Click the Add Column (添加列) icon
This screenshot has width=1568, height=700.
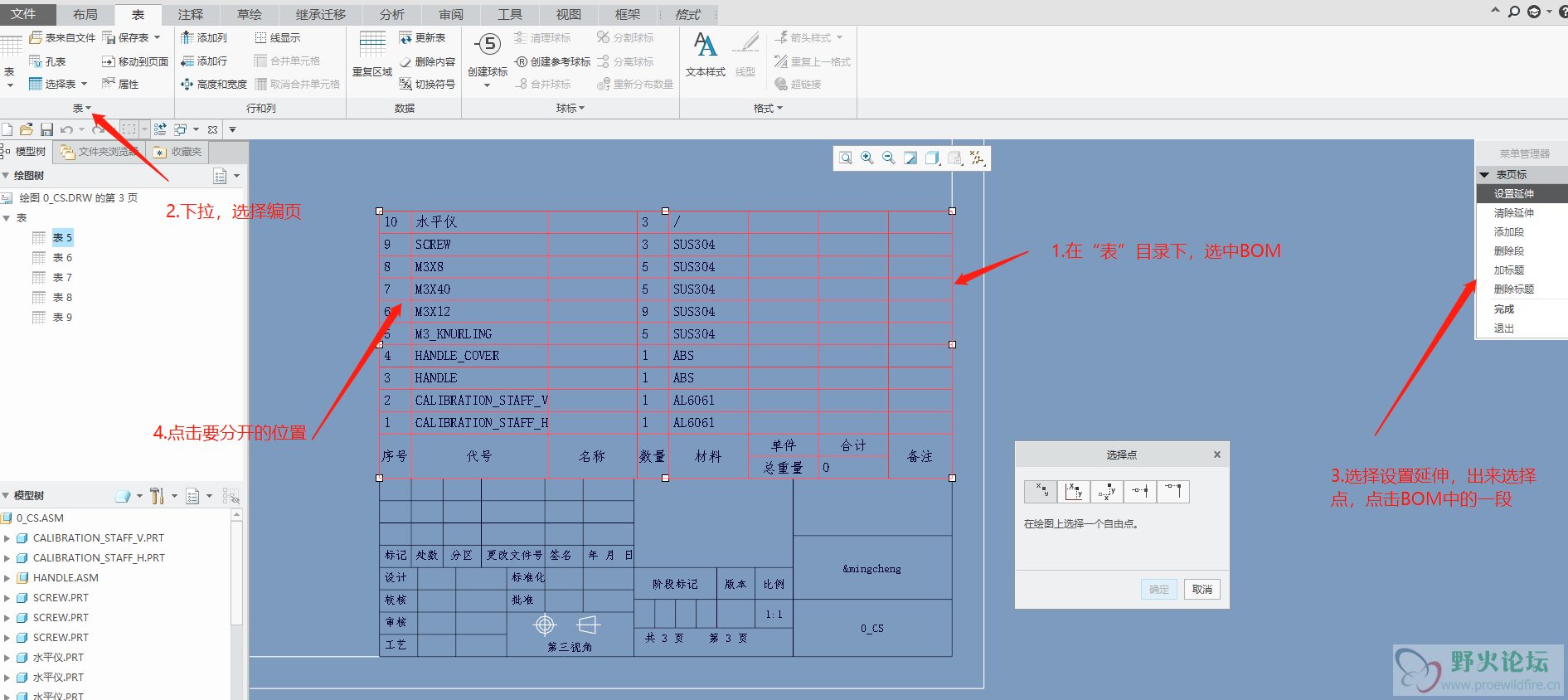pyautogui.click(x=187, y=38)
